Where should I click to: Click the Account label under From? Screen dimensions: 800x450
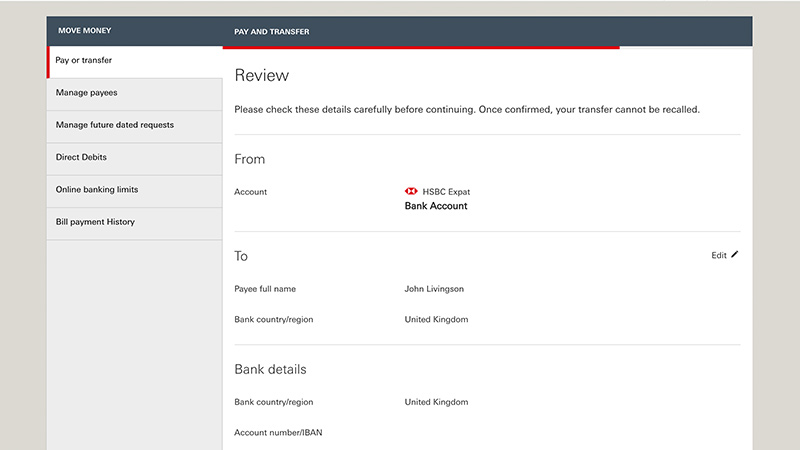point(251,192)
